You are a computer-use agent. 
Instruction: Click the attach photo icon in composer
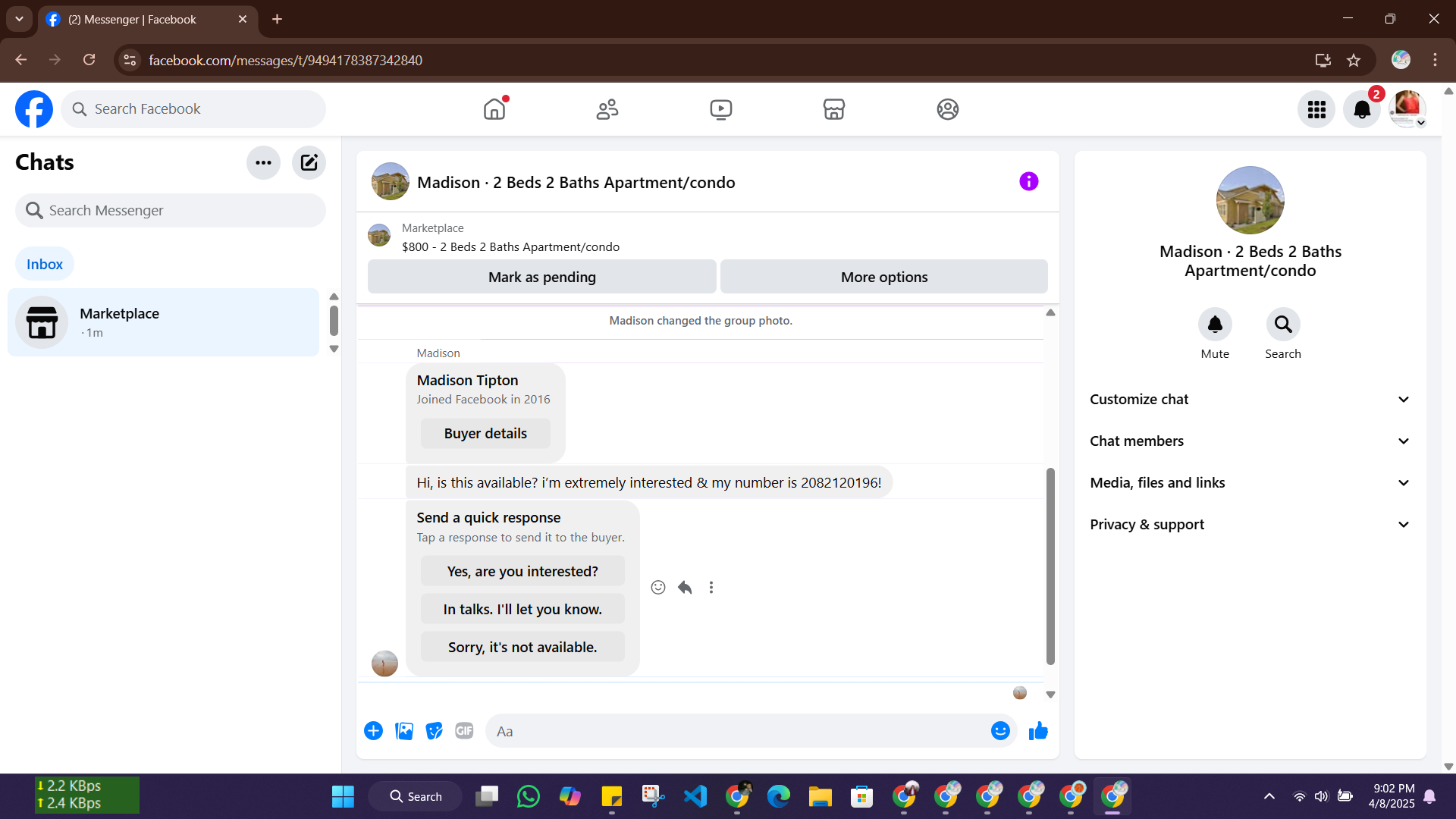point(404,730)
